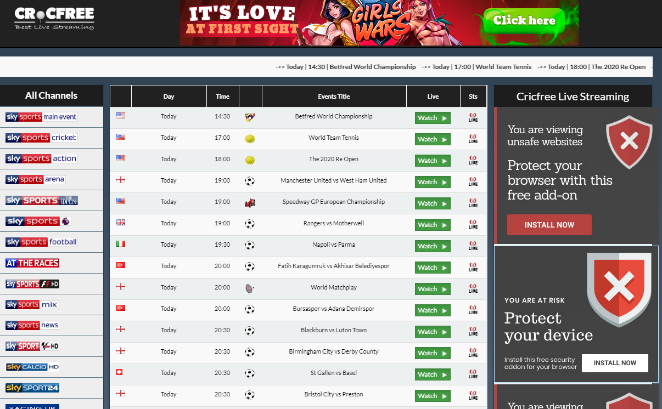Click 'Cricfree Live Streaming' panel heading

click(x=572, y=97)
